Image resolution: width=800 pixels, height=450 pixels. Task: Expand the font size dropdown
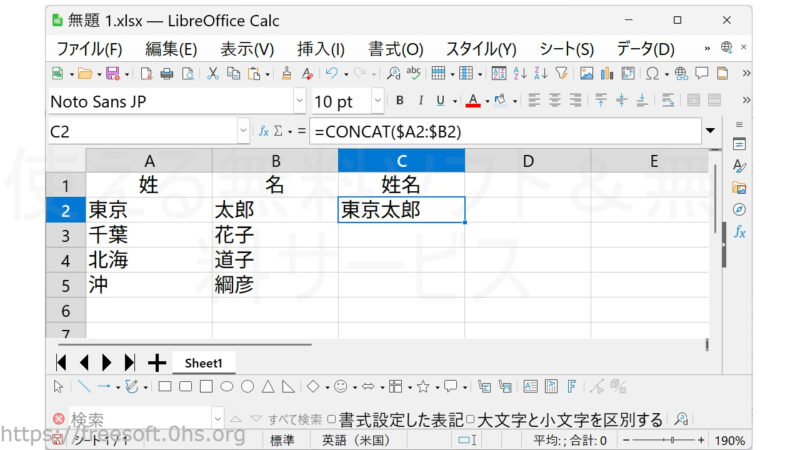(x=377, y=101)
